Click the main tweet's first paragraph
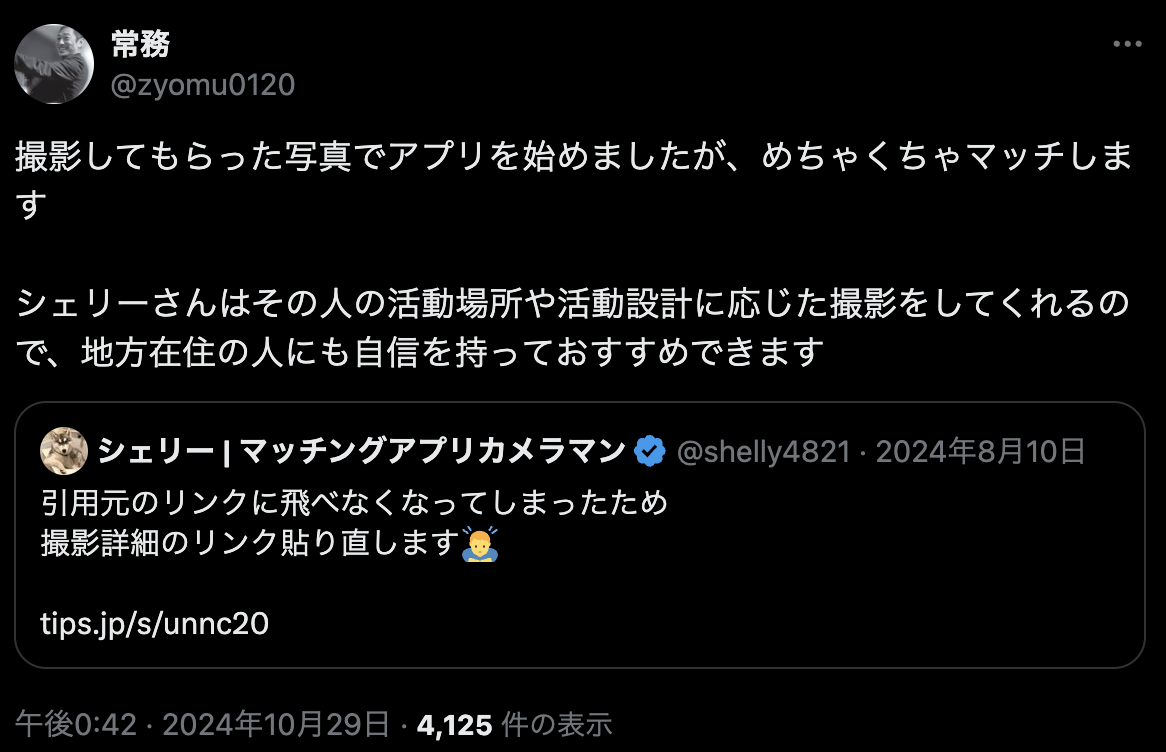Screen dimensions: 1166x752 [x=574, y=181]
